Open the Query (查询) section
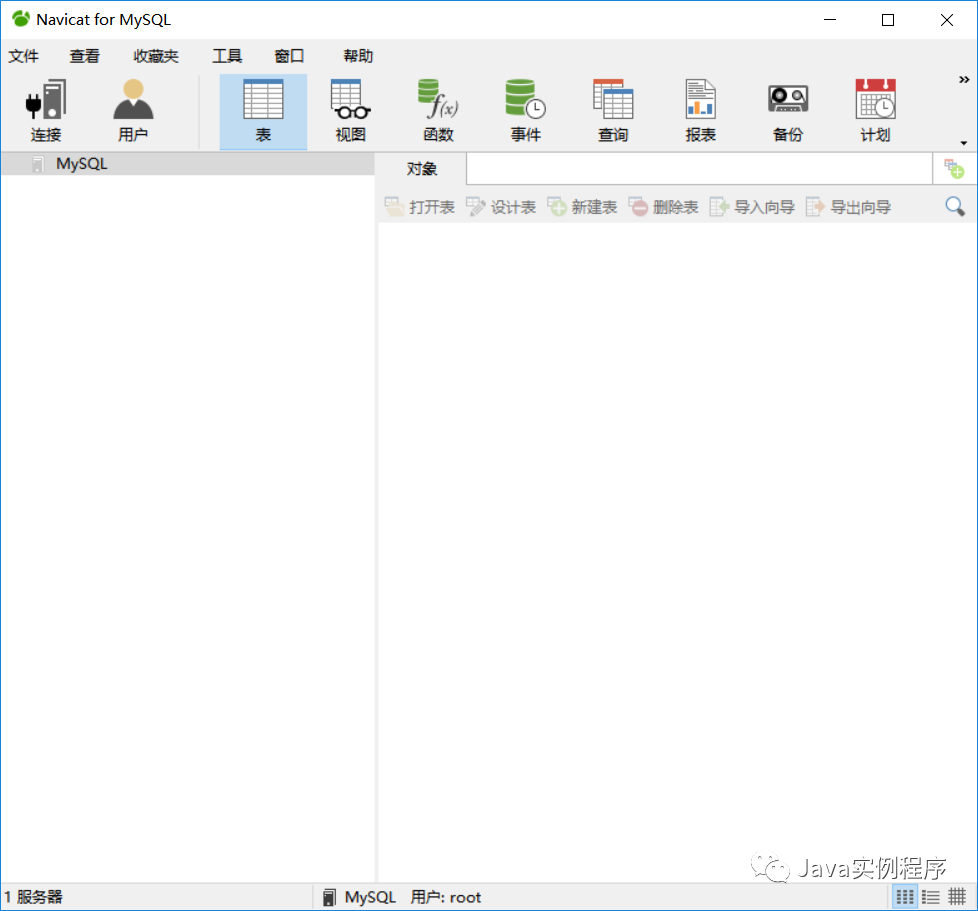Screen dimensions: 978x911 [613, 112]
